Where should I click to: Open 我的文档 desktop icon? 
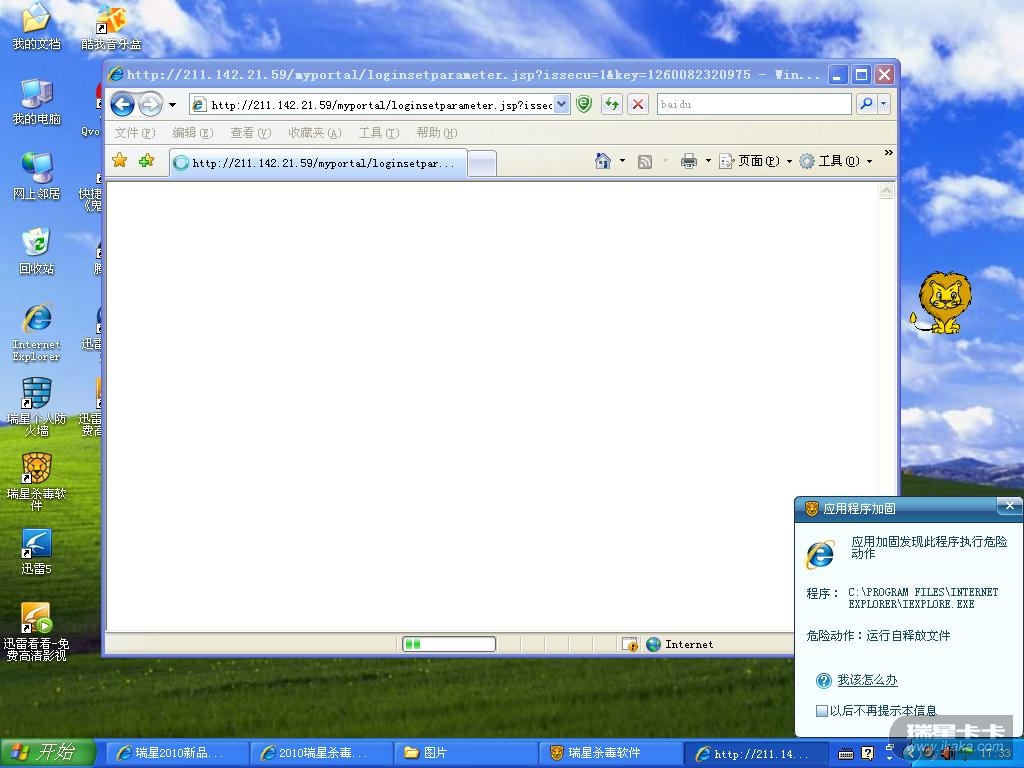37,27
